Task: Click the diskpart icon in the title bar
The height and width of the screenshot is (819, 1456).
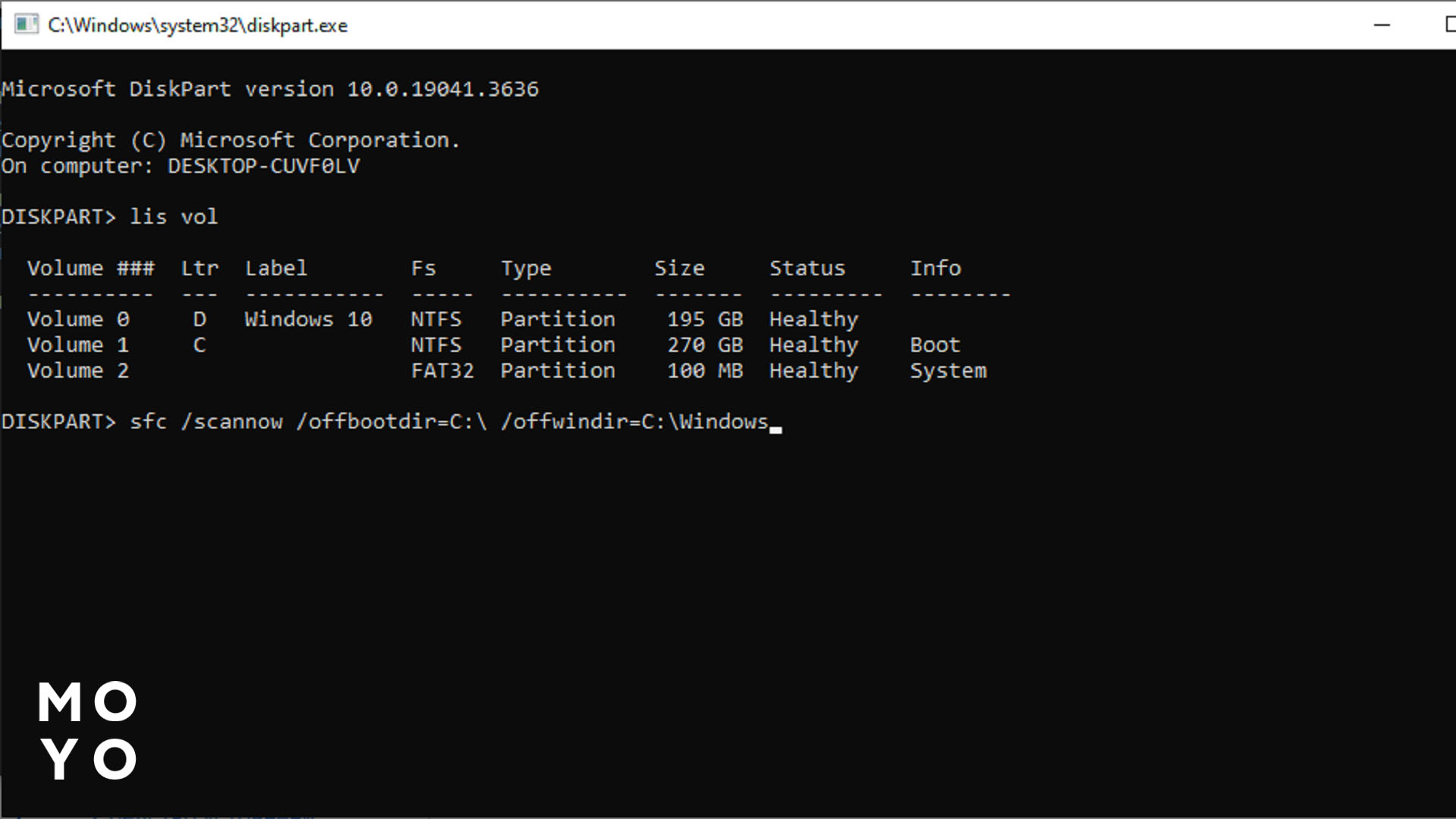Action: [x=26, y=25]
